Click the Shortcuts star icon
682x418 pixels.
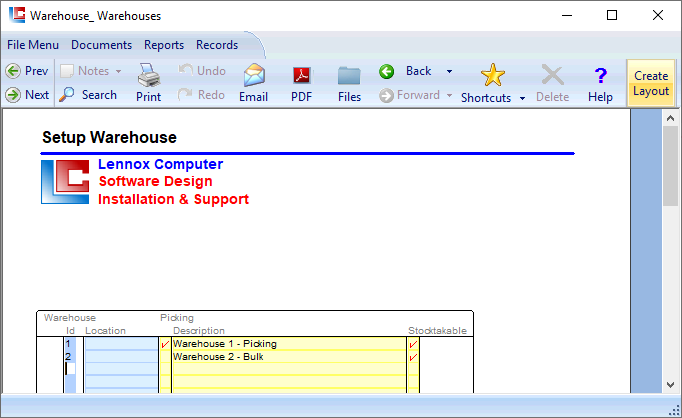pos(493,75)
